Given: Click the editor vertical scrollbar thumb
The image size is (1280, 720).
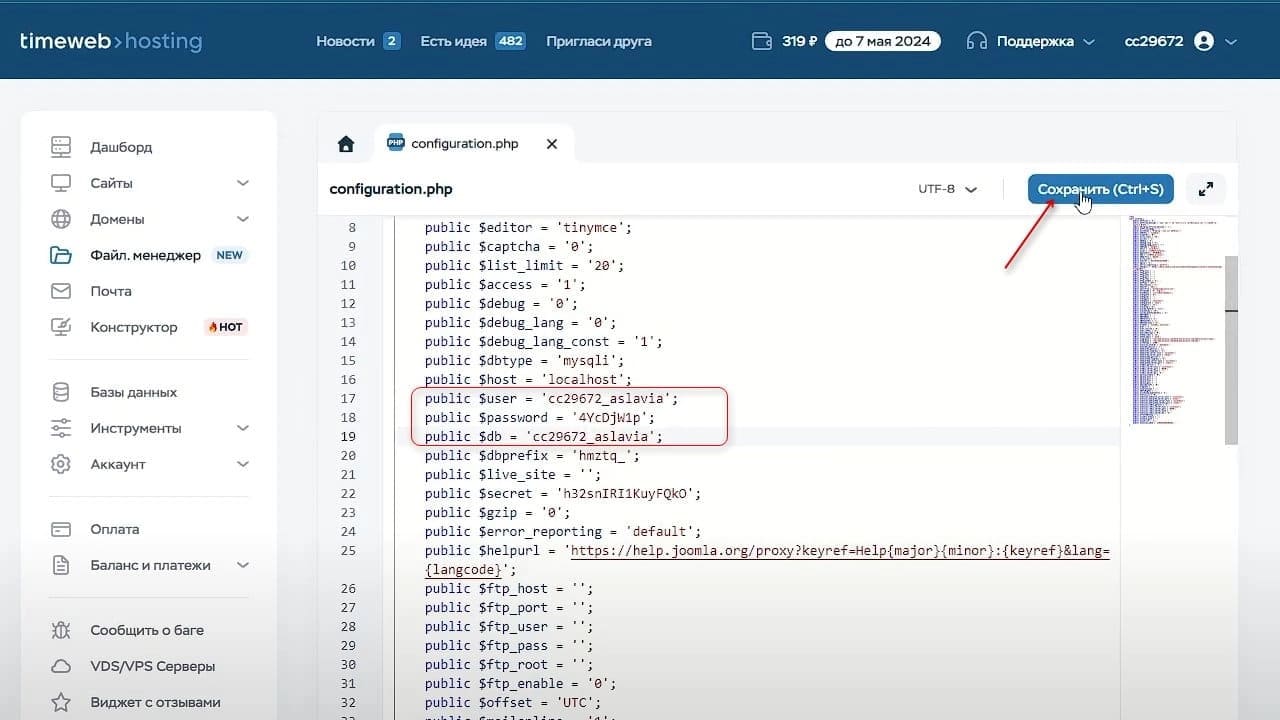Looking at the screenshot, I should pos(1232,350).
